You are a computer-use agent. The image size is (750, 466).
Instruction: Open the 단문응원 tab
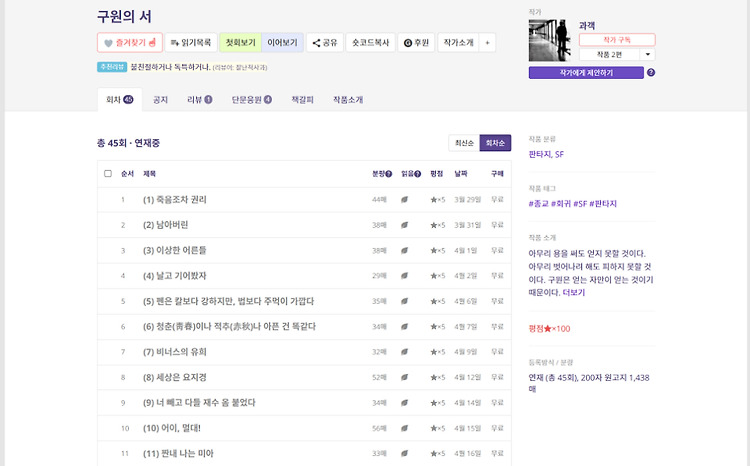252,100
